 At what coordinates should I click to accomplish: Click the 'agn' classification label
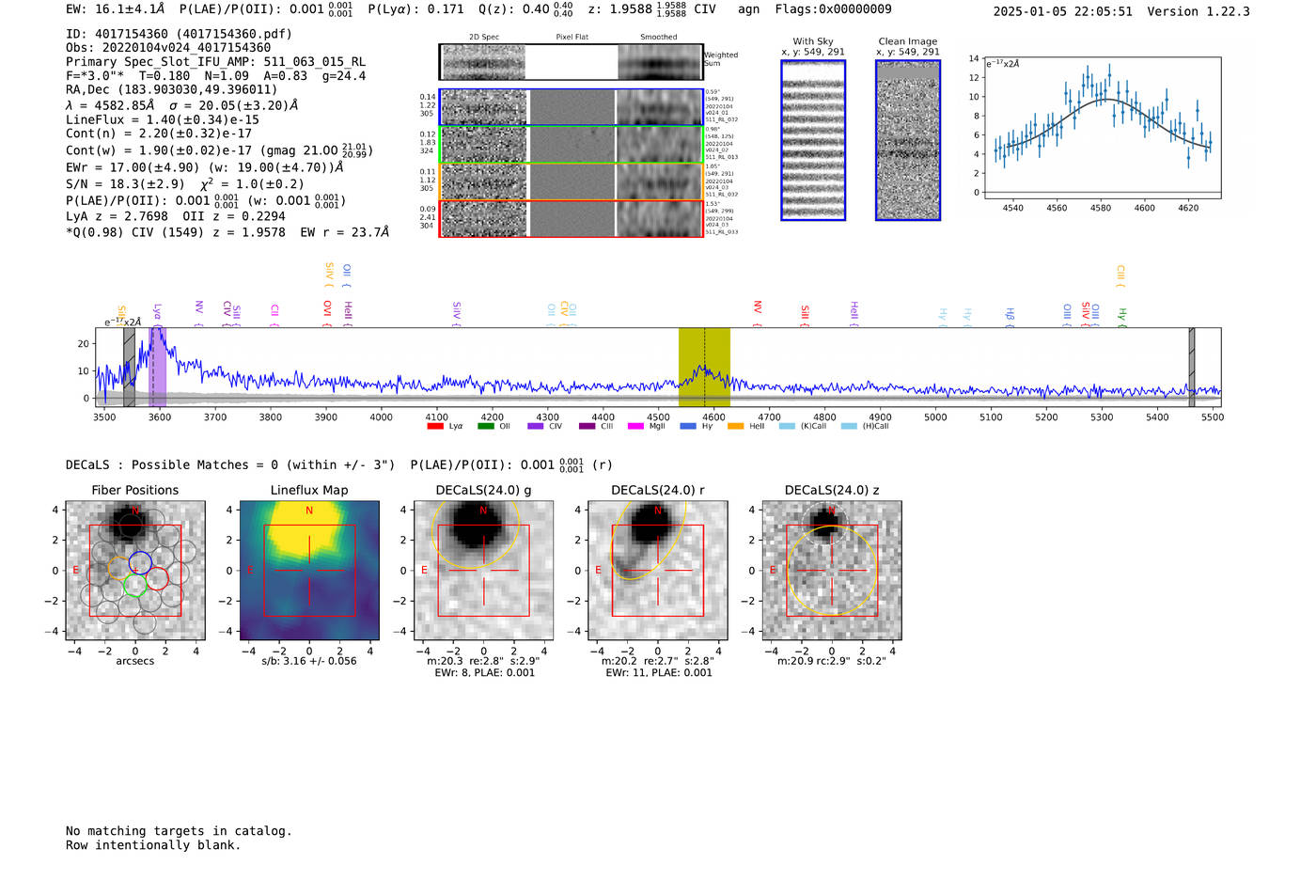tap(748, 10)
